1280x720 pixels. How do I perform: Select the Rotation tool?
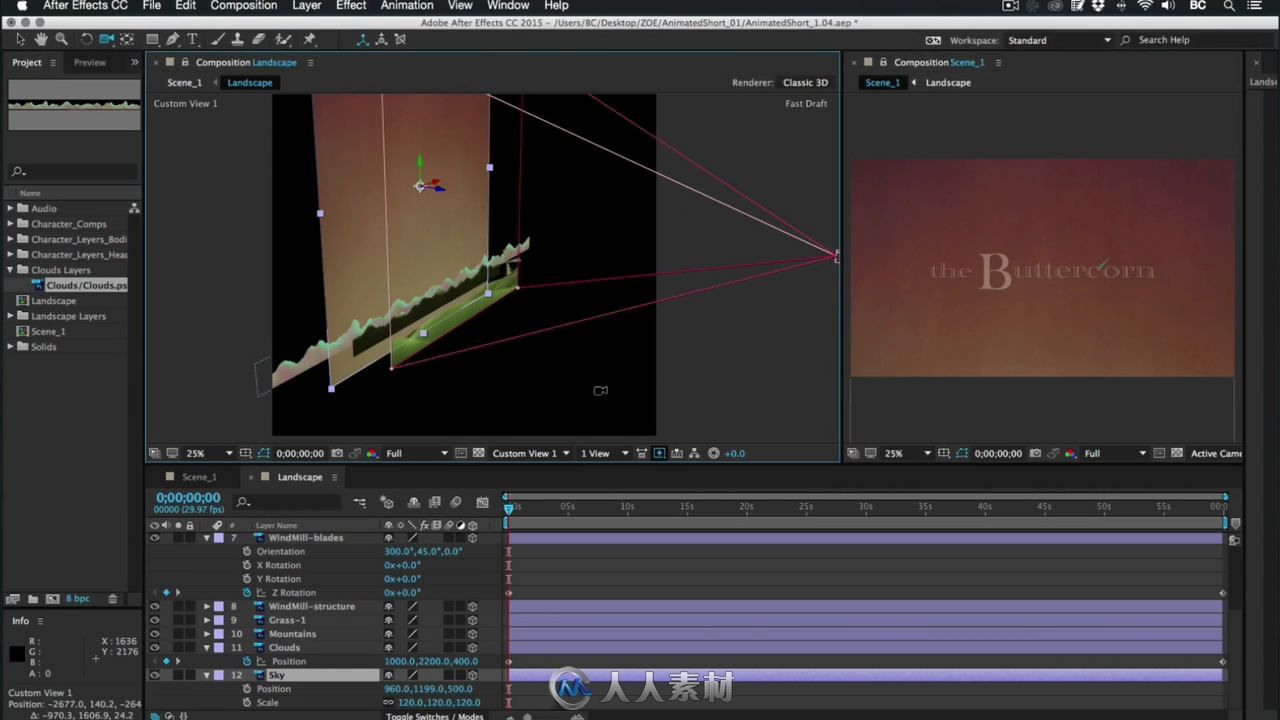pos(86,39)
